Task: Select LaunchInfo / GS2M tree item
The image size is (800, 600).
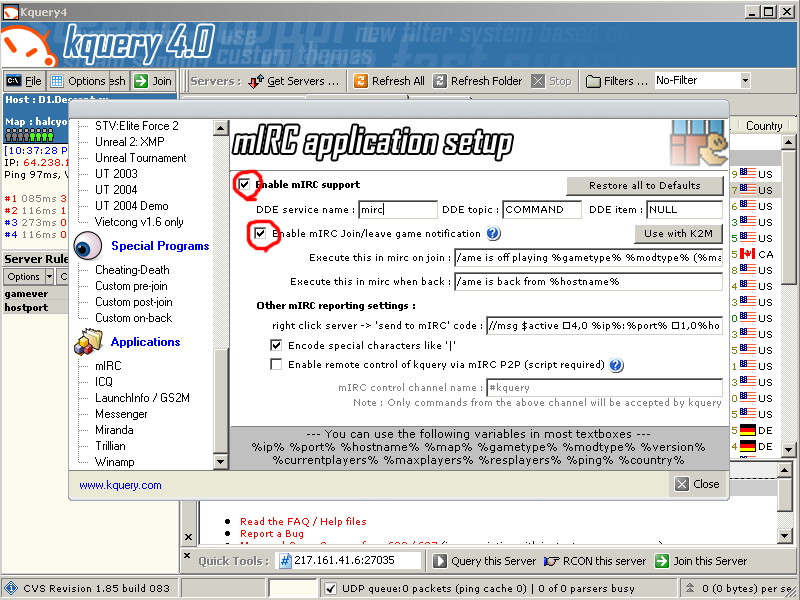Action: tap(142, 397)
